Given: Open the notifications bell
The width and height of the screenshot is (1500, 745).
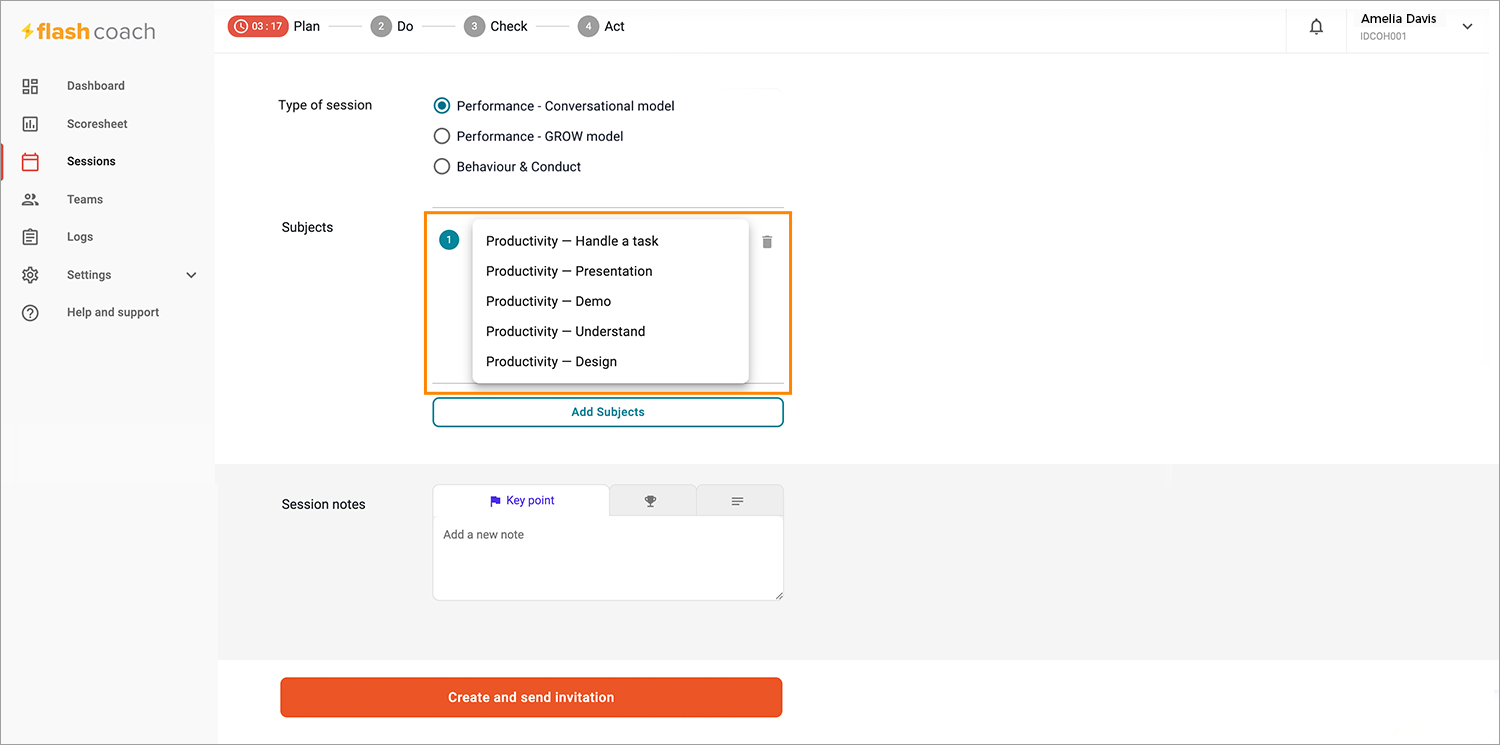Looking at the screenshot, I should pos(1316,27).
